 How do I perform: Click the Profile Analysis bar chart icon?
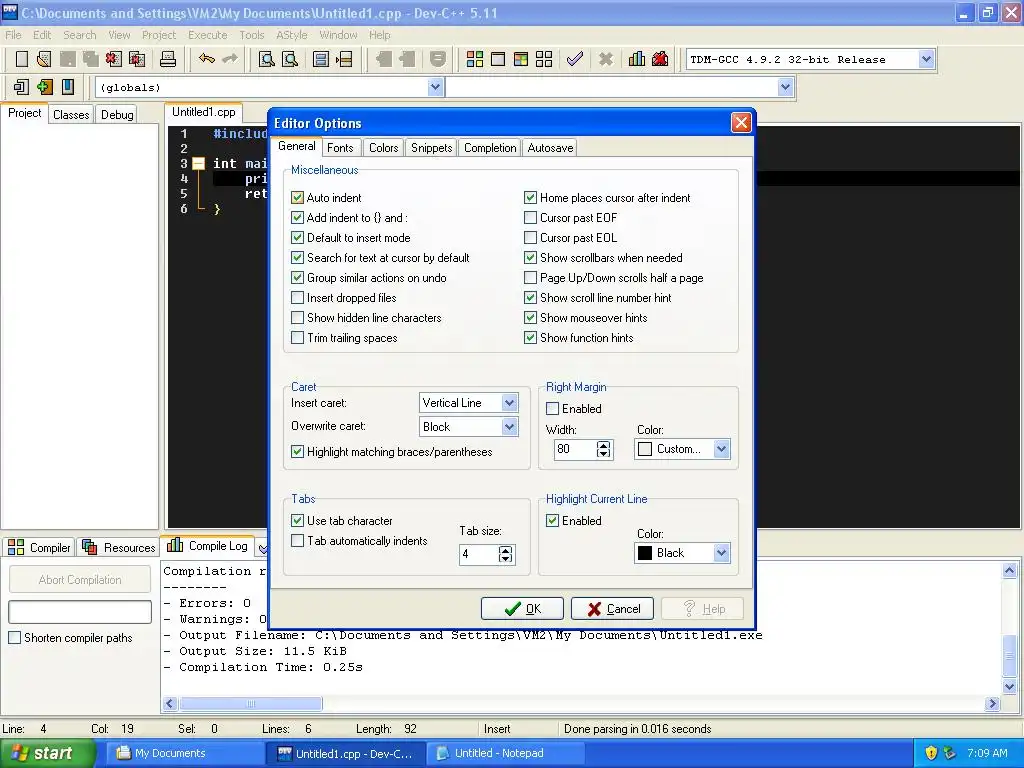click(x=637, y=59)
